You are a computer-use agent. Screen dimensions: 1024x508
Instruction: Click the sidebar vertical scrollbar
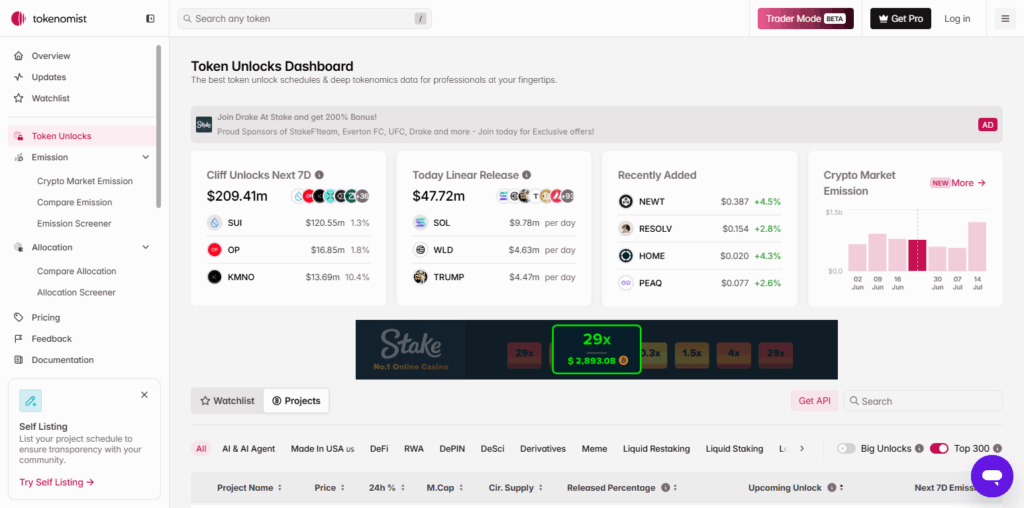[x=158, y=126]
